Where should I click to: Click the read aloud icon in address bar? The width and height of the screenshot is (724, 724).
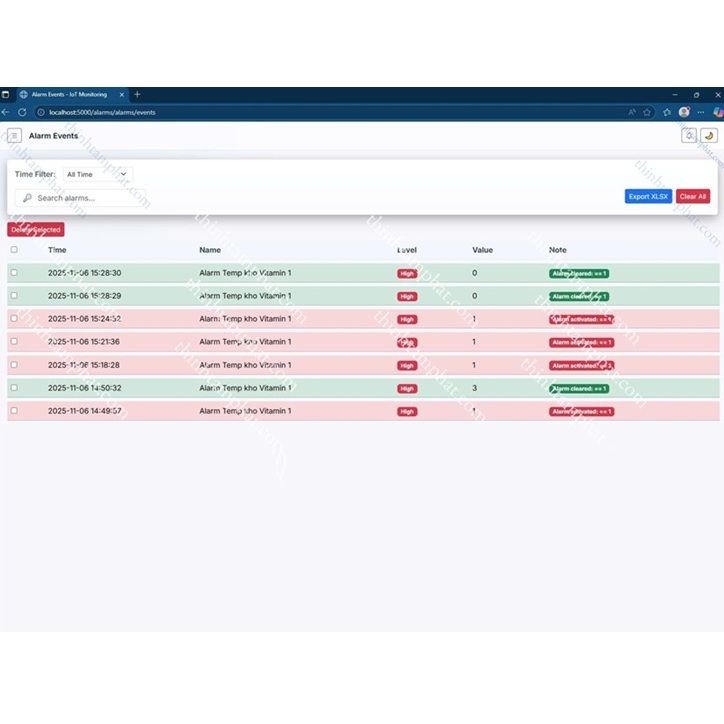coord(632,112)
